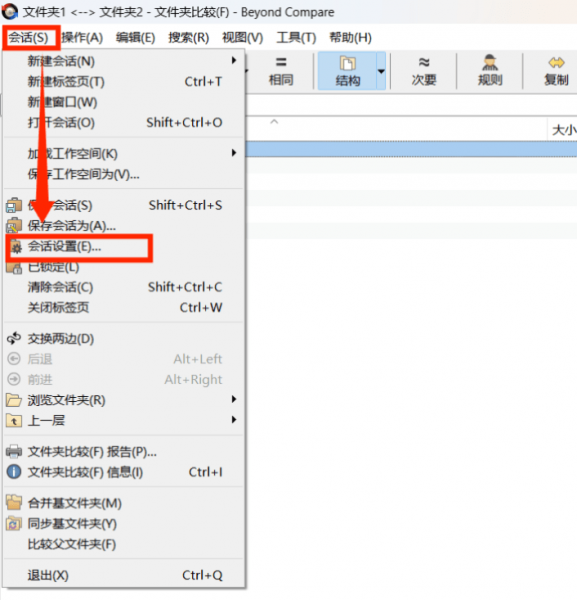Toggle the 结构 toolbar button

pos(347,71)
